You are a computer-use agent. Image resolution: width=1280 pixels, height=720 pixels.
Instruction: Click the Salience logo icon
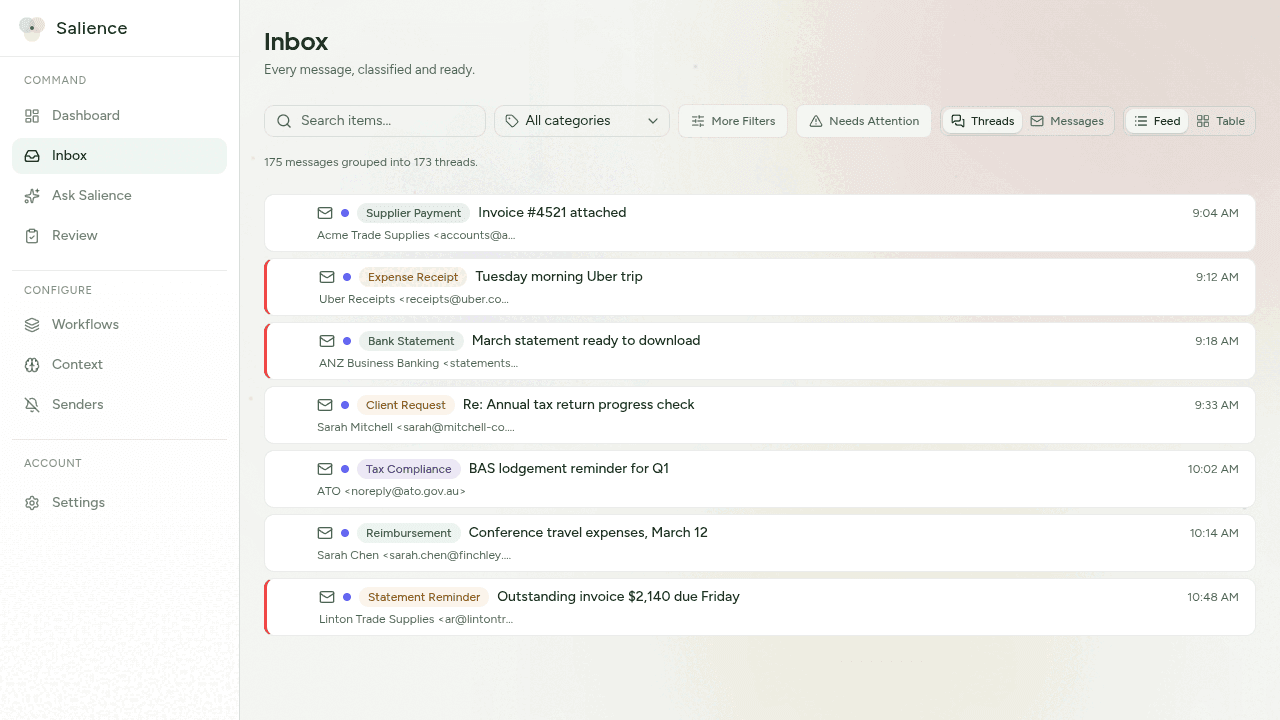click(x=32, y=29)
